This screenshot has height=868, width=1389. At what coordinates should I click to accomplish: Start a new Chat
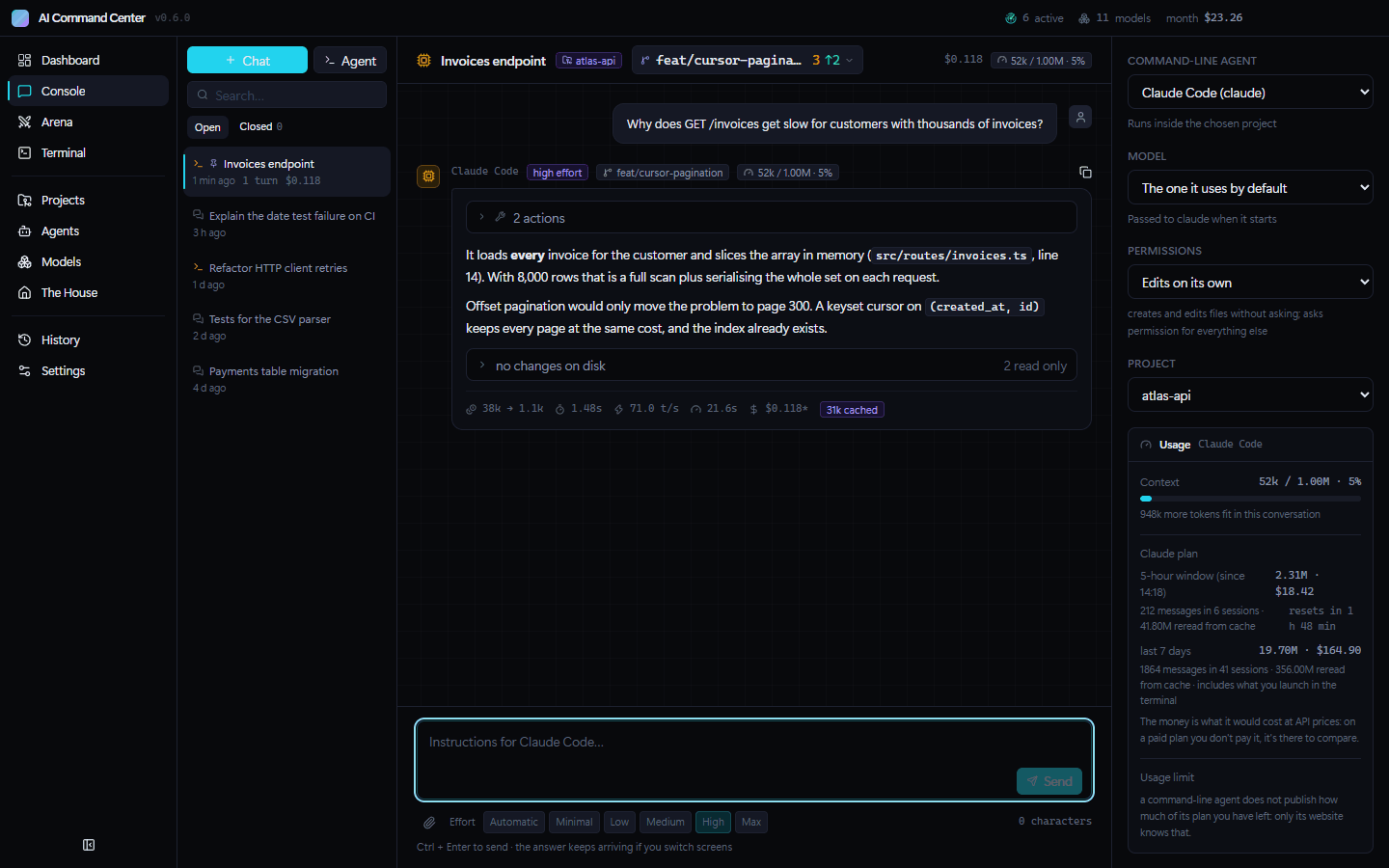247,60
